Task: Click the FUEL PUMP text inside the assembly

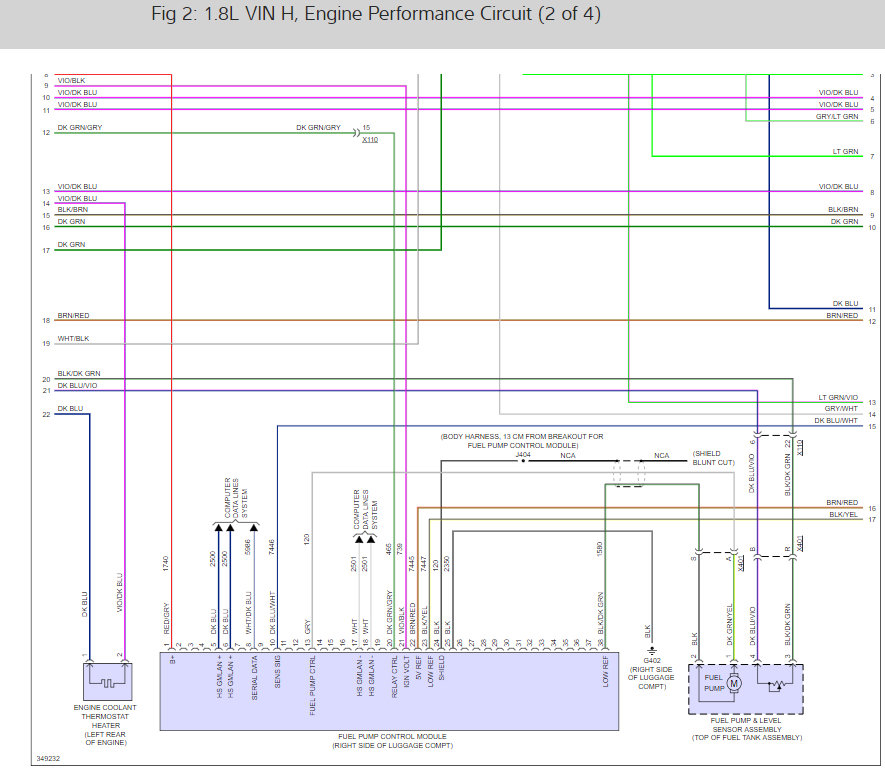Action: [714, 683]
